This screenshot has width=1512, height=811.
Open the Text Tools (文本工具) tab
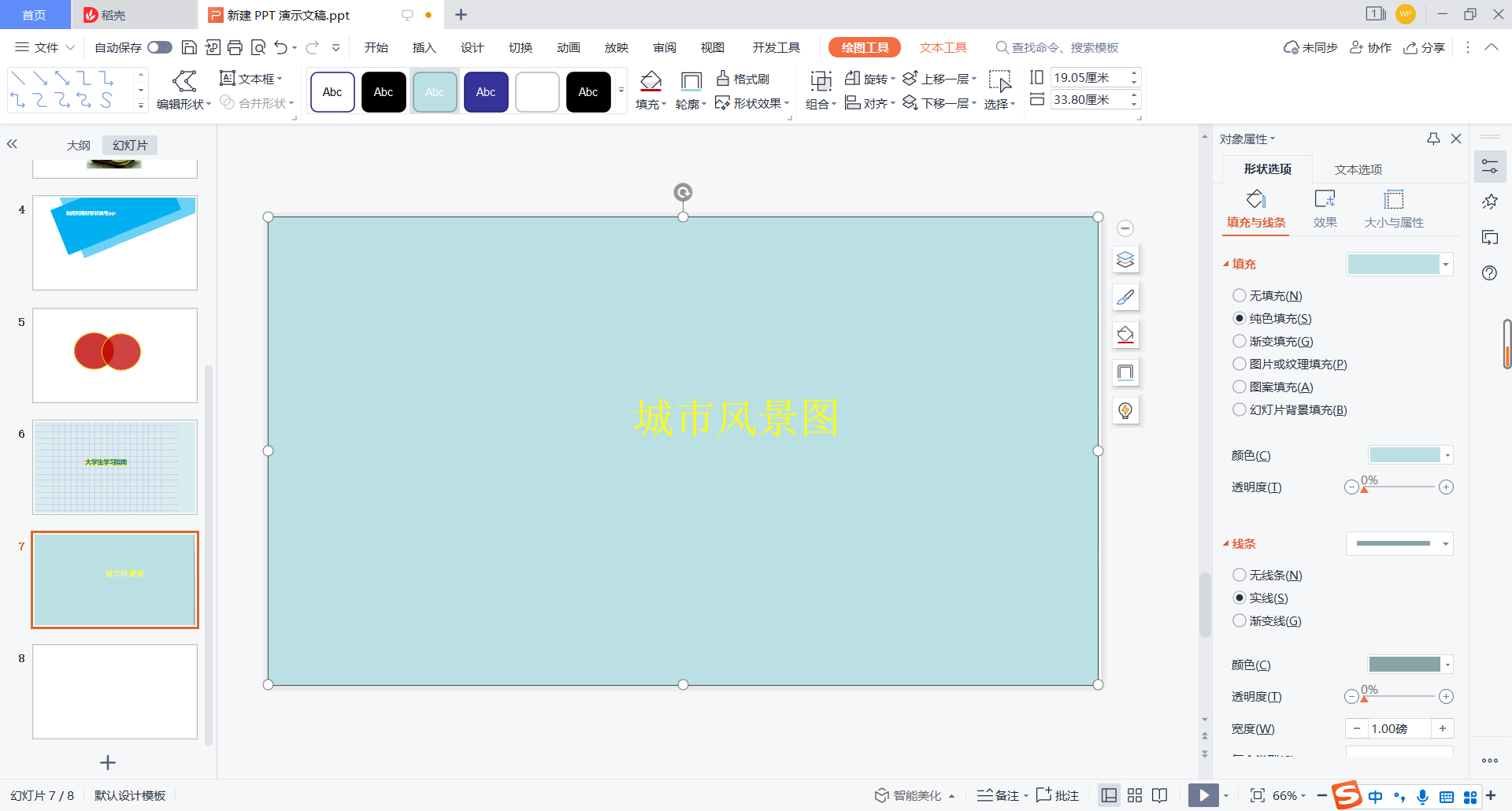[x=943, y=47]
